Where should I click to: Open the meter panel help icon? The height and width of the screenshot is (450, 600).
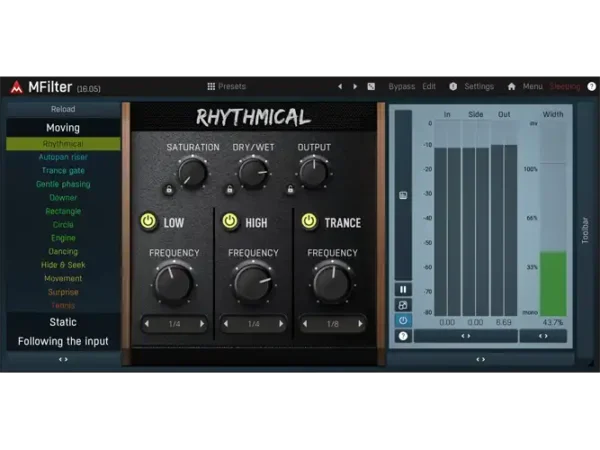point(403,336)
